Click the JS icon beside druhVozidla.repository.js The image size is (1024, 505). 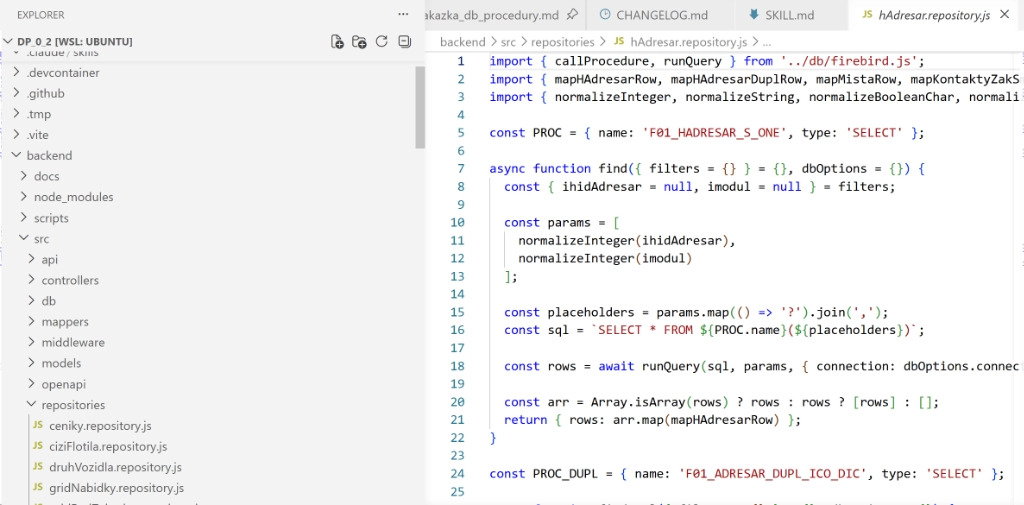point(38,467)
